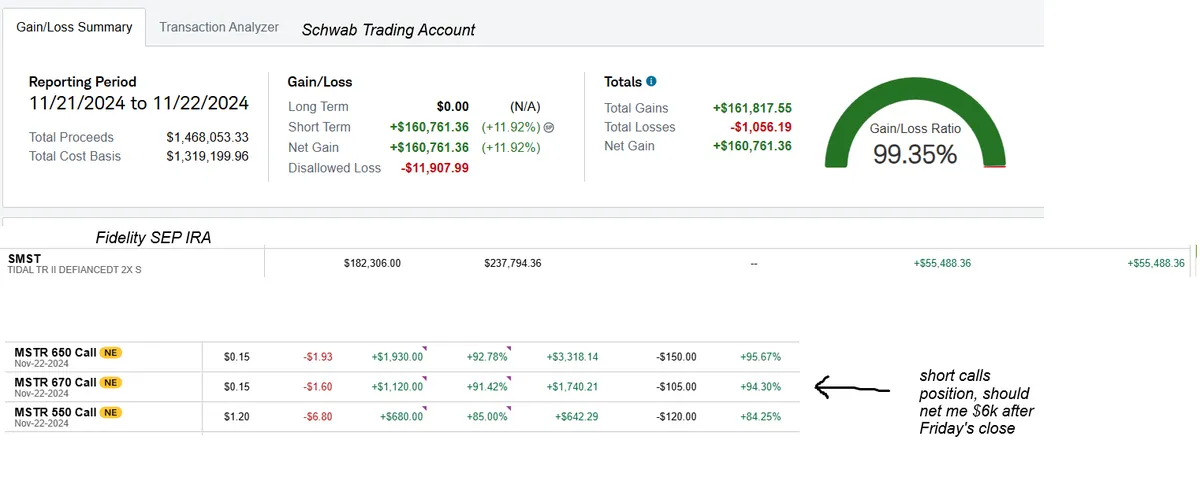Click the Long Term value $0.00
This screenshot has height=488, width=1200.
453,107
